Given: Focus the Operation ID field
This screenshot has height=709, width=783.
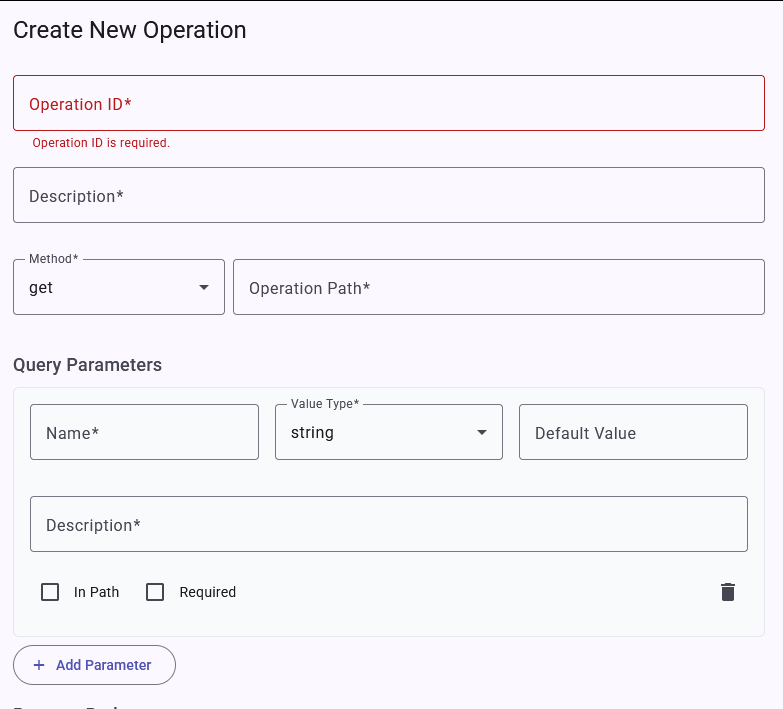Looking at the screenshot, I should coord(389,103).
